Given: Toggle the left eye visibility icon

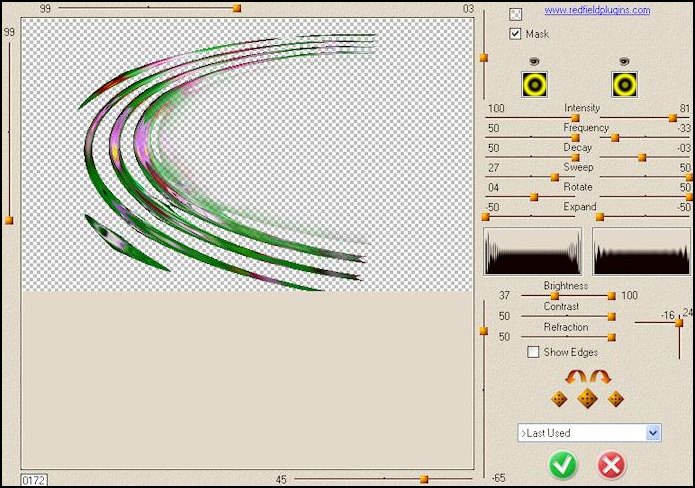Looking at the screenshot, I should pos(535,61).
